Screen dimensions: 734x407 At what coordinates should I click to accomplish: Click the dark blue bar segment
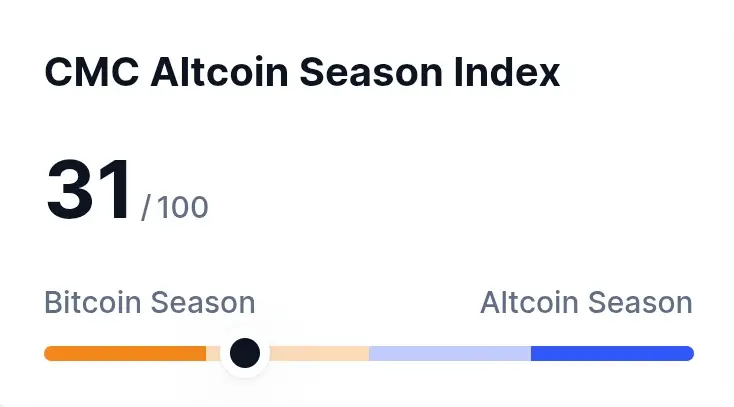pyautogui.click(x=610, y=353)
